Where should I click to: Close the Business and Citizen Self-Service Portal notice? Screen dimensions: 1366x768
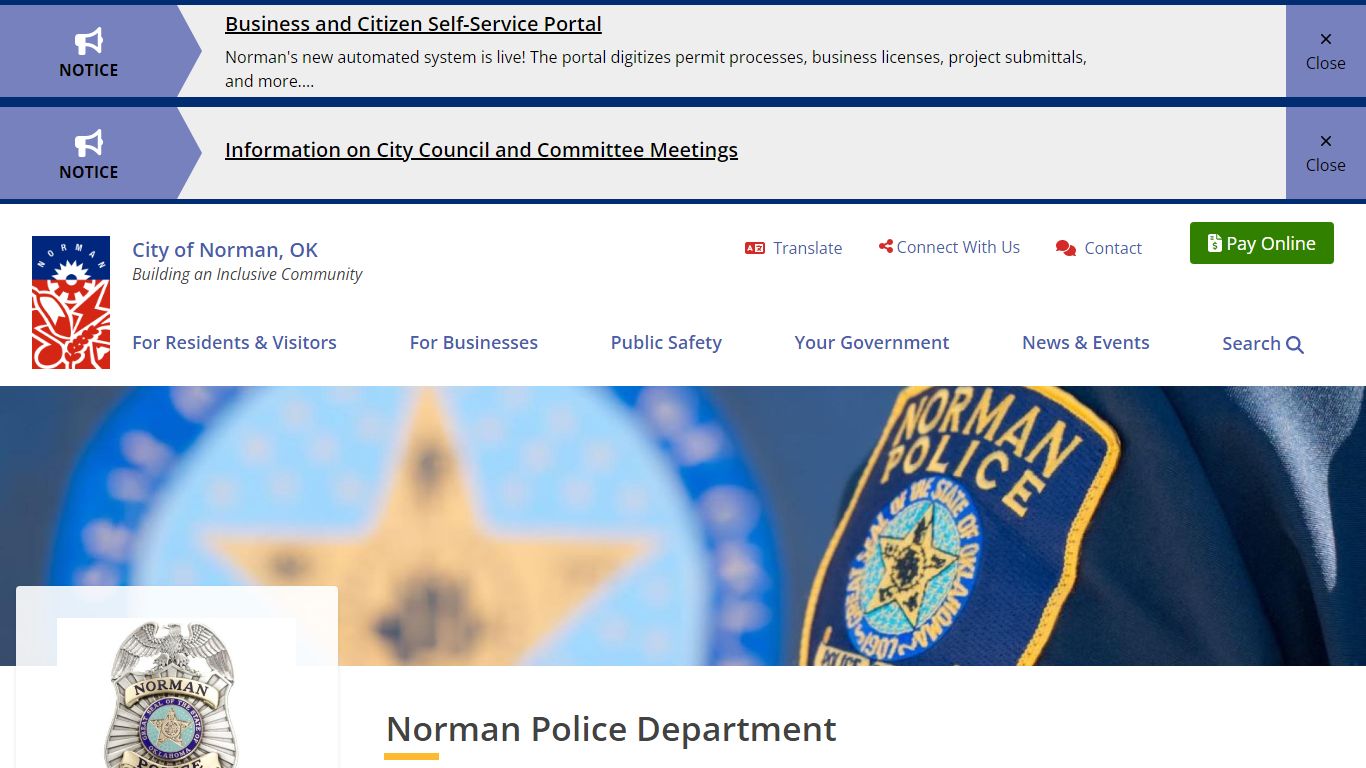pyautogui.click(x=1325, y=51)
